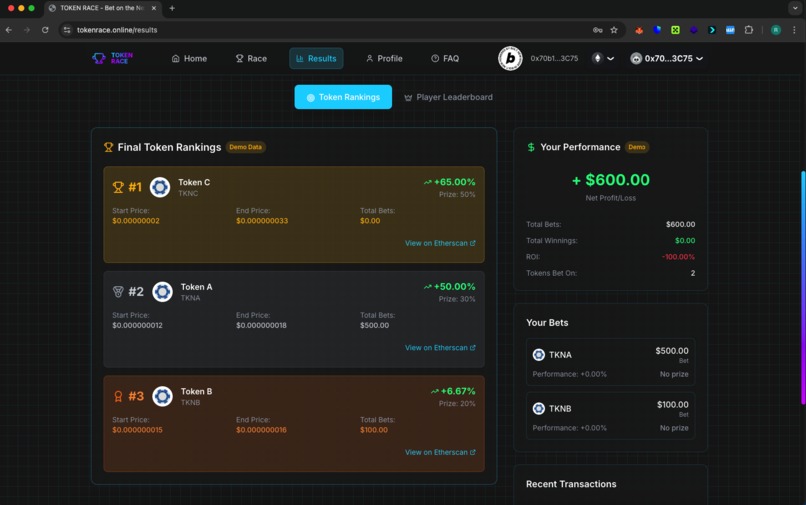806x505 pixels.
Task: Open the password key icon in address bar
Action: tap(597, 30)
